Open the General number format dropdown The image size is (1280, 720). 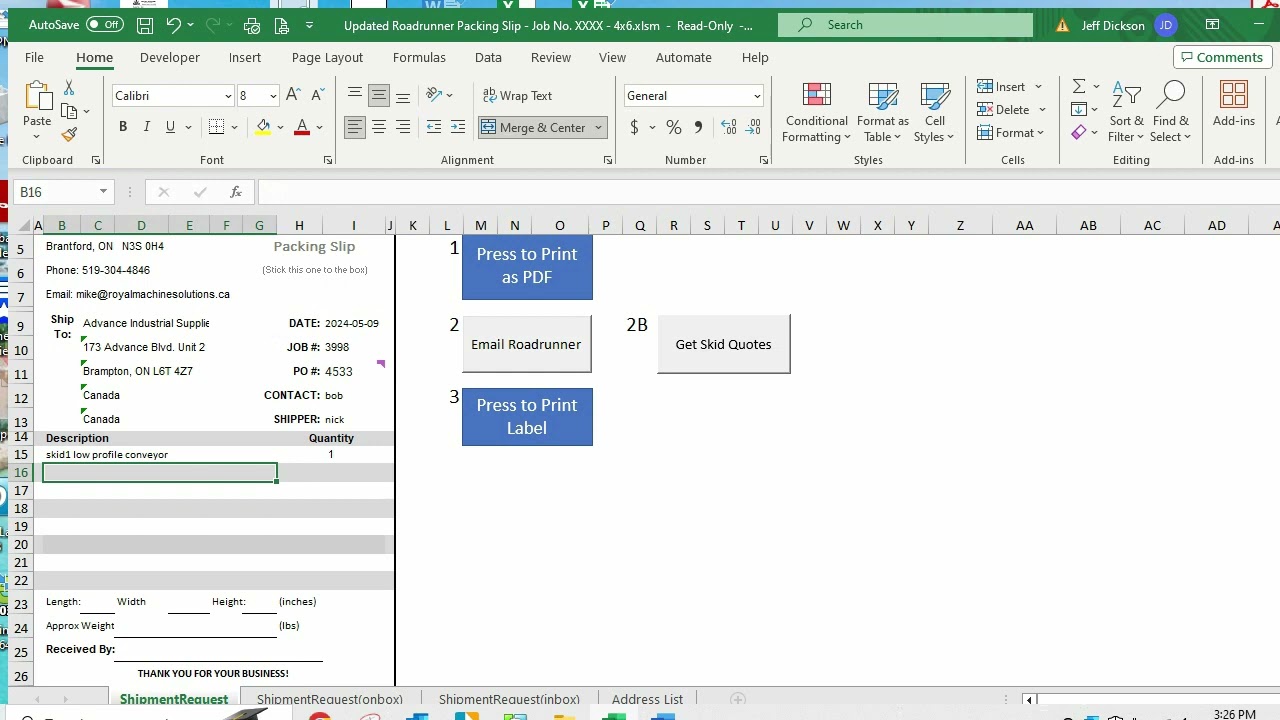757,96
